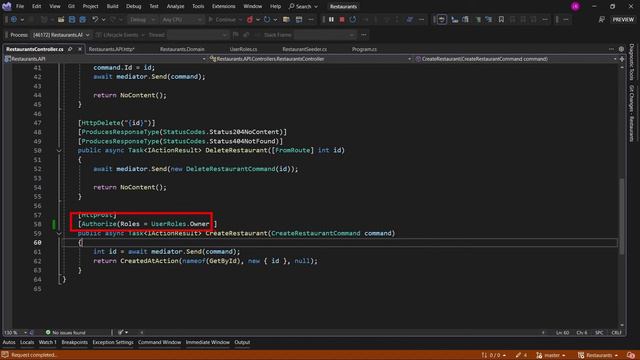Screen dimensions: 640x360
Task: Switch to the Program.cs tab
Action: [x=364, y=49]
